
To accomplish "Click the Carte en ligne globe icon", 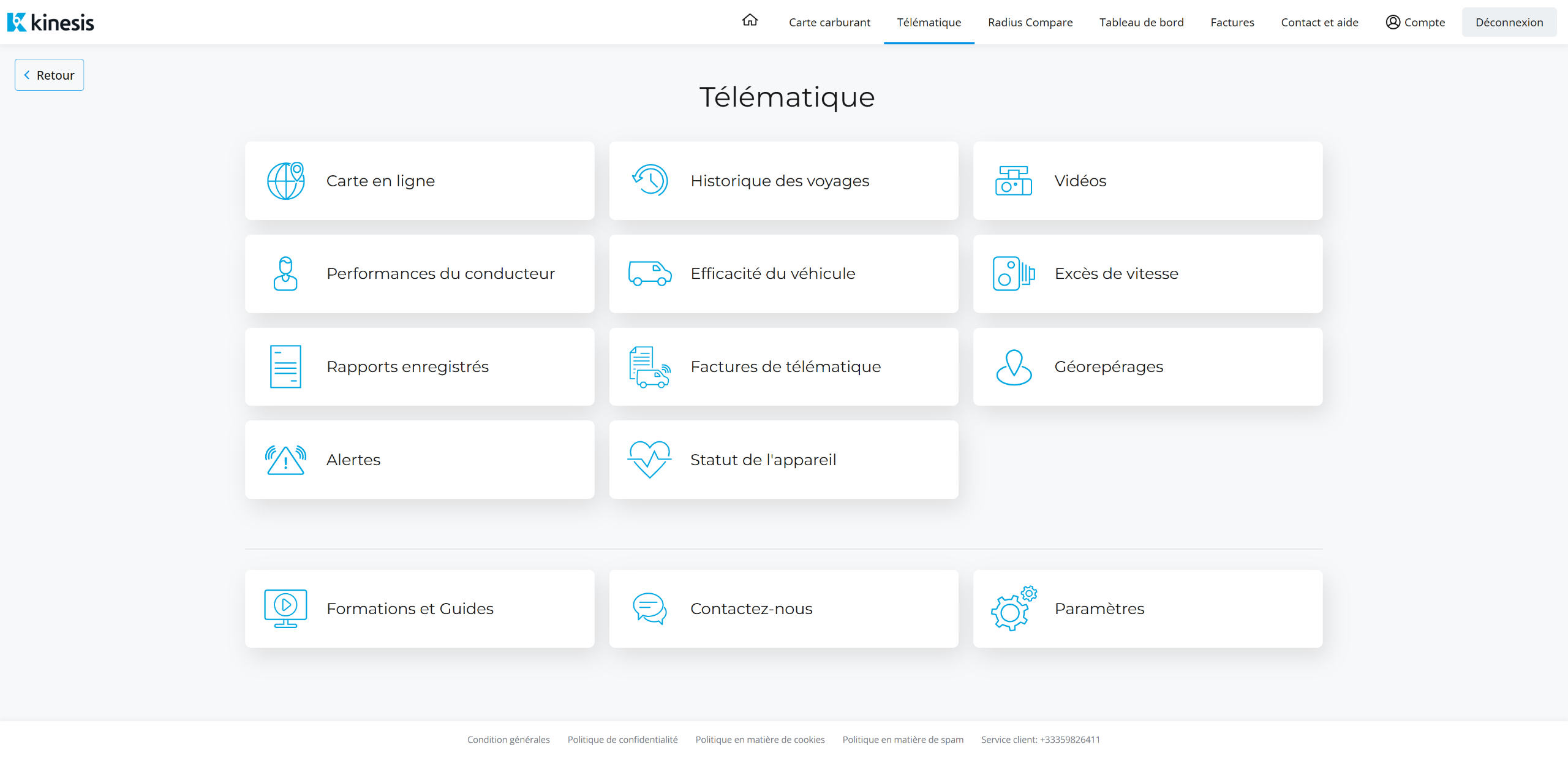I will tap(285, 181).
